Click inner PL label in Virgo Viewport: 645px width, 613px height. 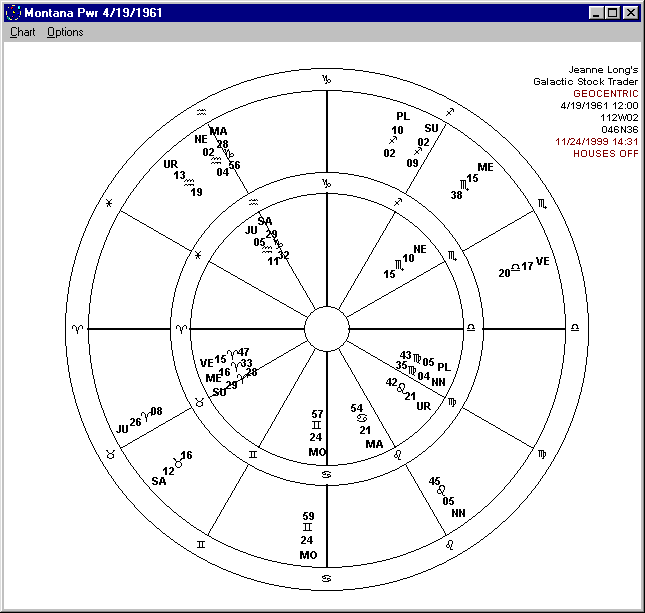pos(444,367)
